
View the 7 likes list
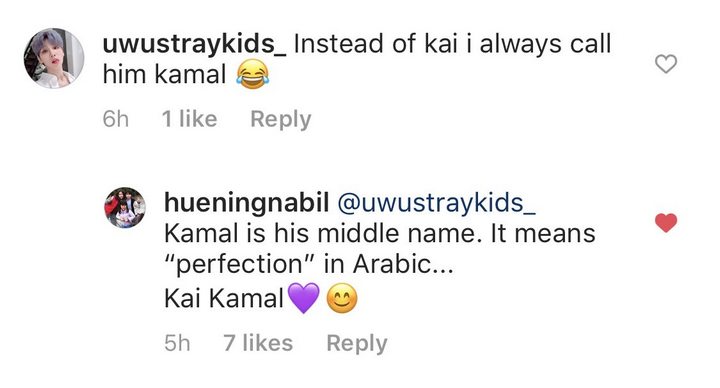(x=258, y=343)
